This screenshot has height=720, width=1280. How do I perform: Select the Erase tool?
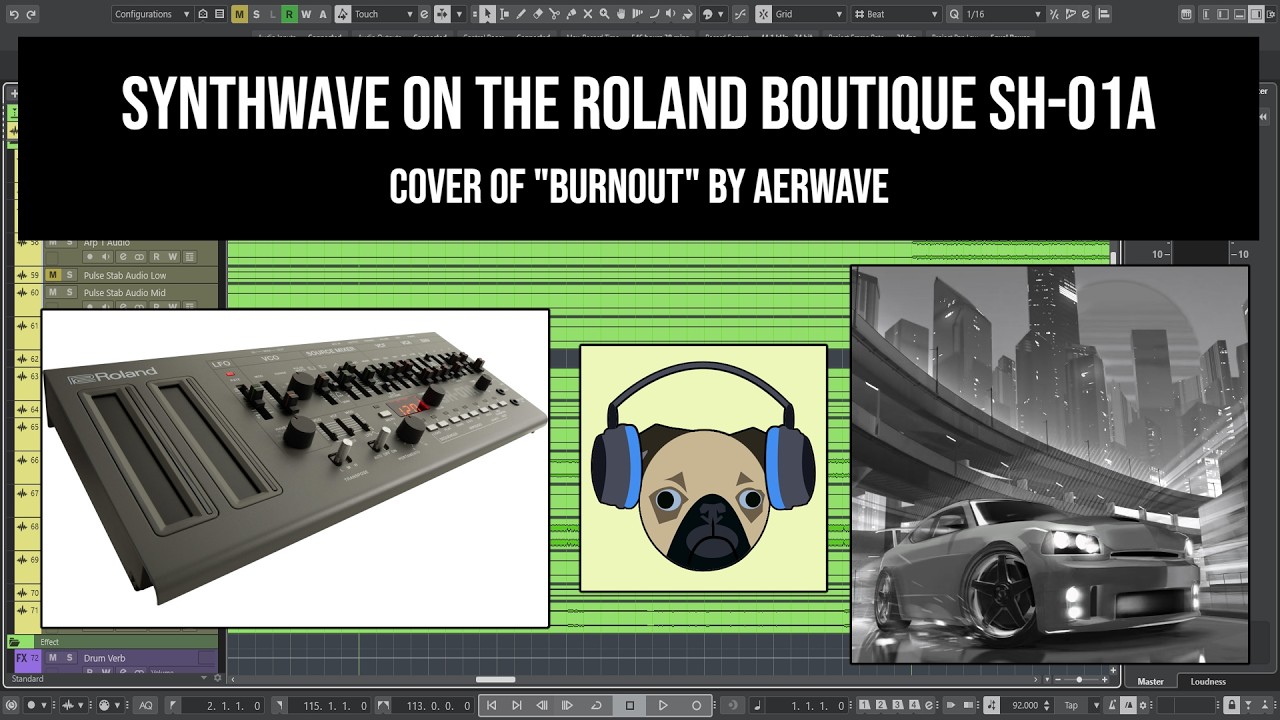click(538, 14)
